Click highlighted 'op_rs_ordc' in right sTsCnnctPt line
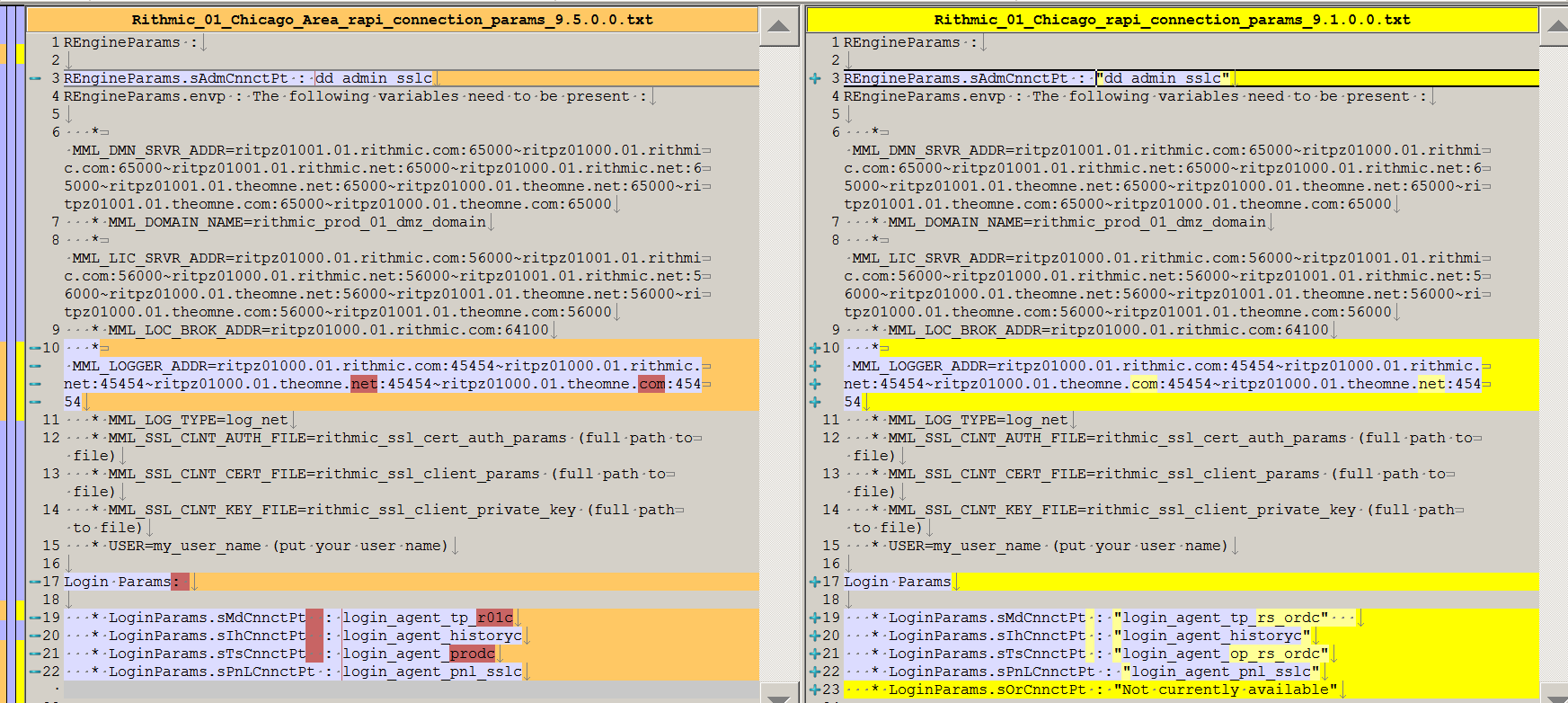Viewport: 1568px width, 703px height. pos(1274,654)
